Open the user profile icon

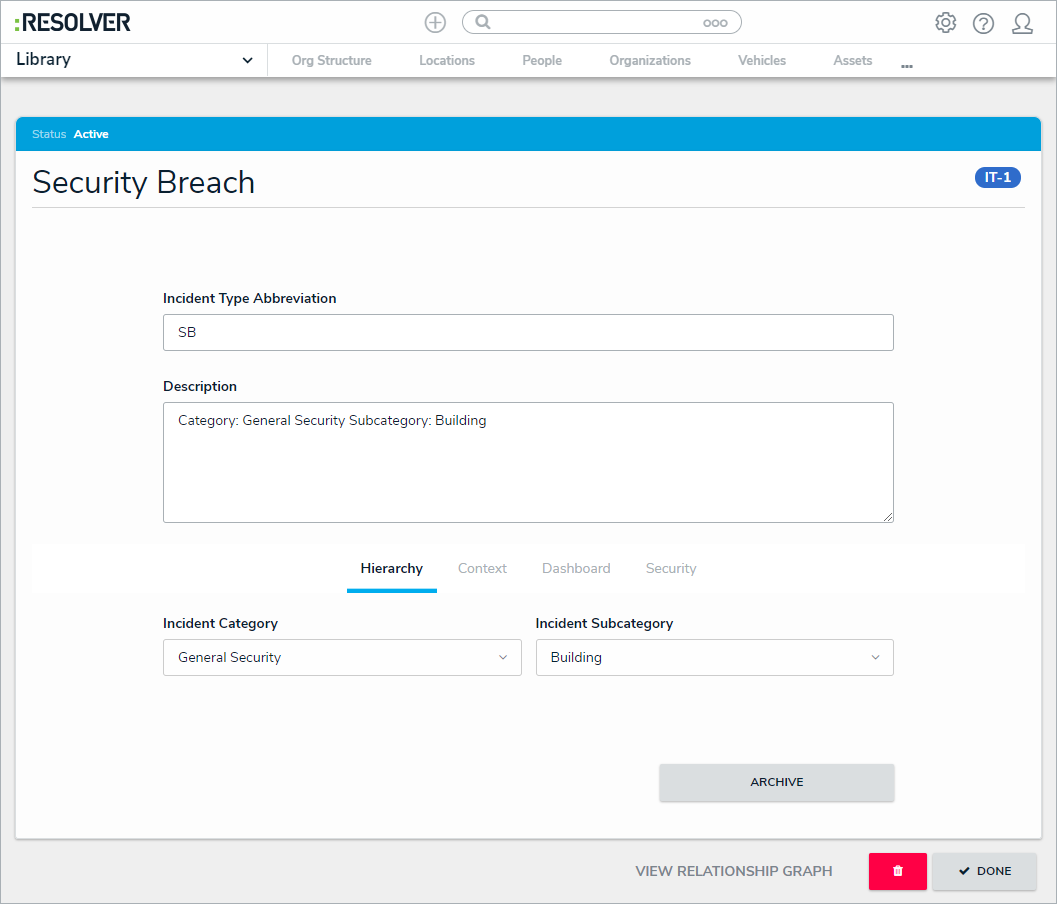(1023, 24)
